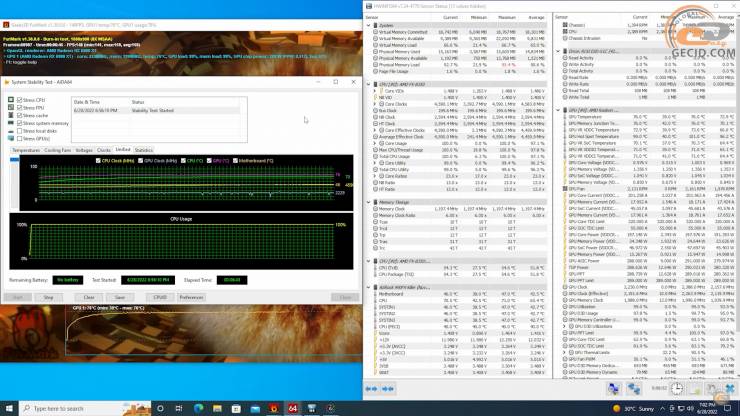The width and height of the screenshot is (740, 416).
Task: Open Task View on the taskbar
Action: click(179, 408)
